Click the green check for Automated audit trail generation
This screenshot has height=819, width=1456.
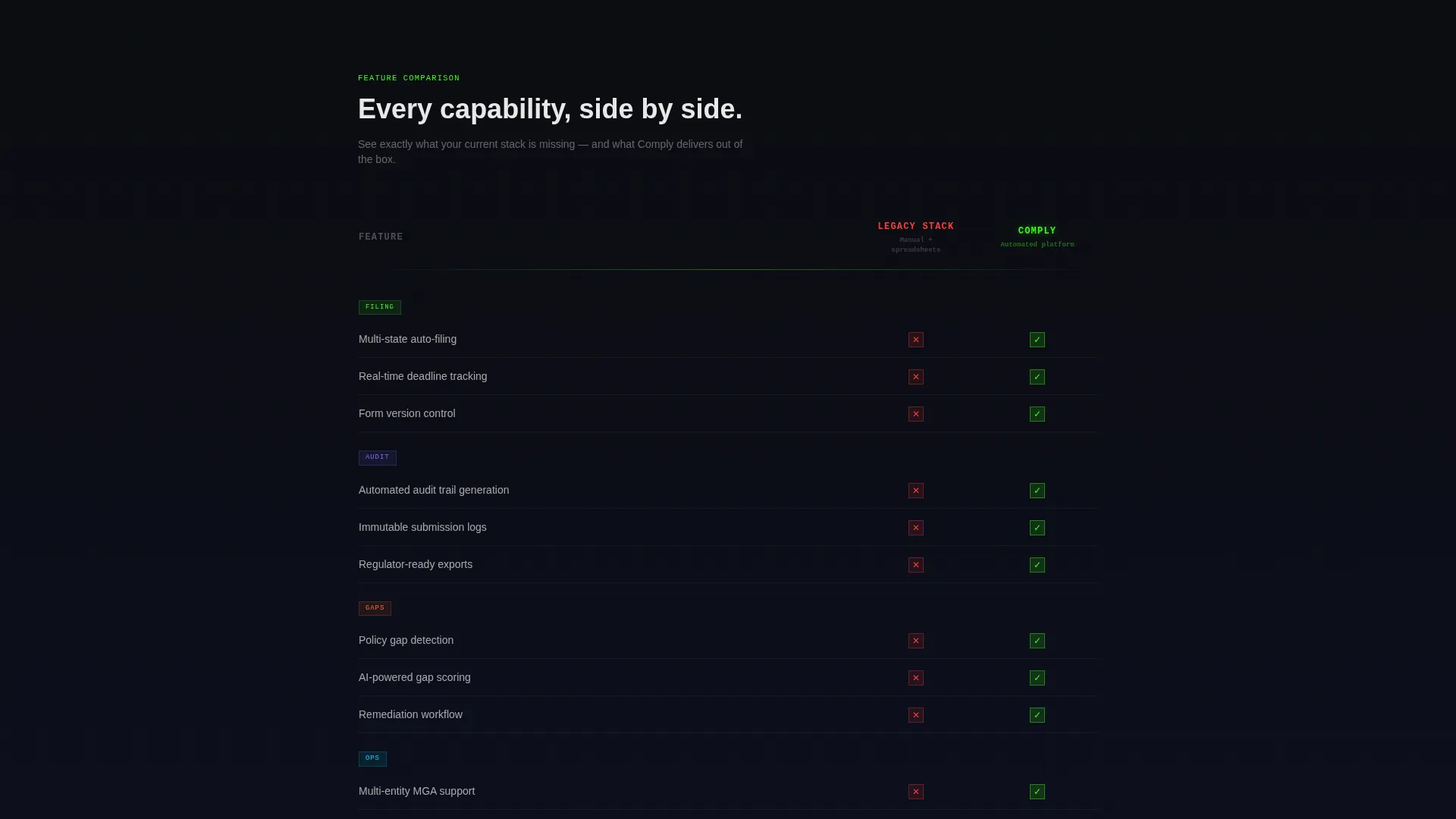[1037, 491]
